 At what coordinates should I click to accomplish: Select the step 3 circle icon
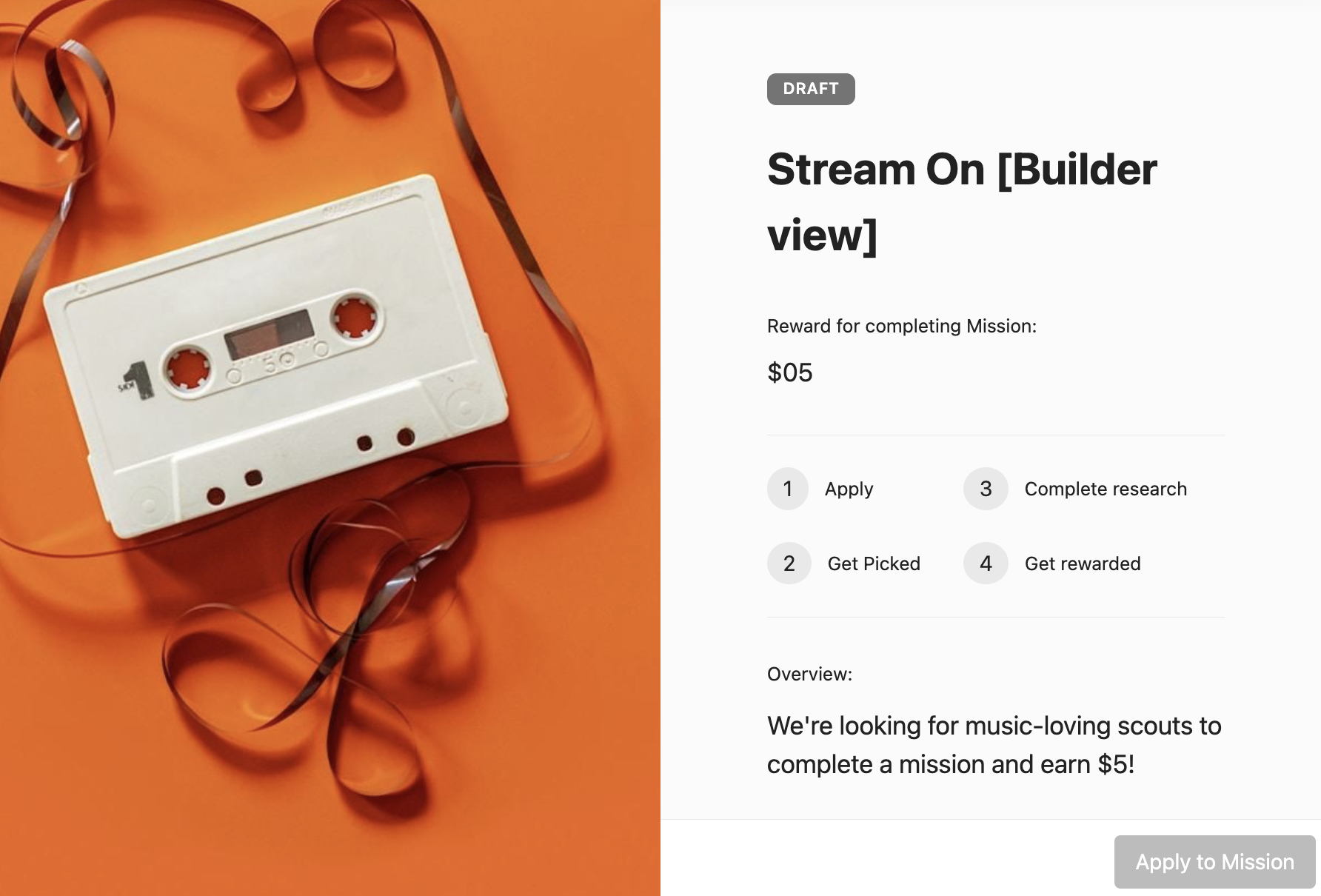(x=986, y=489)
